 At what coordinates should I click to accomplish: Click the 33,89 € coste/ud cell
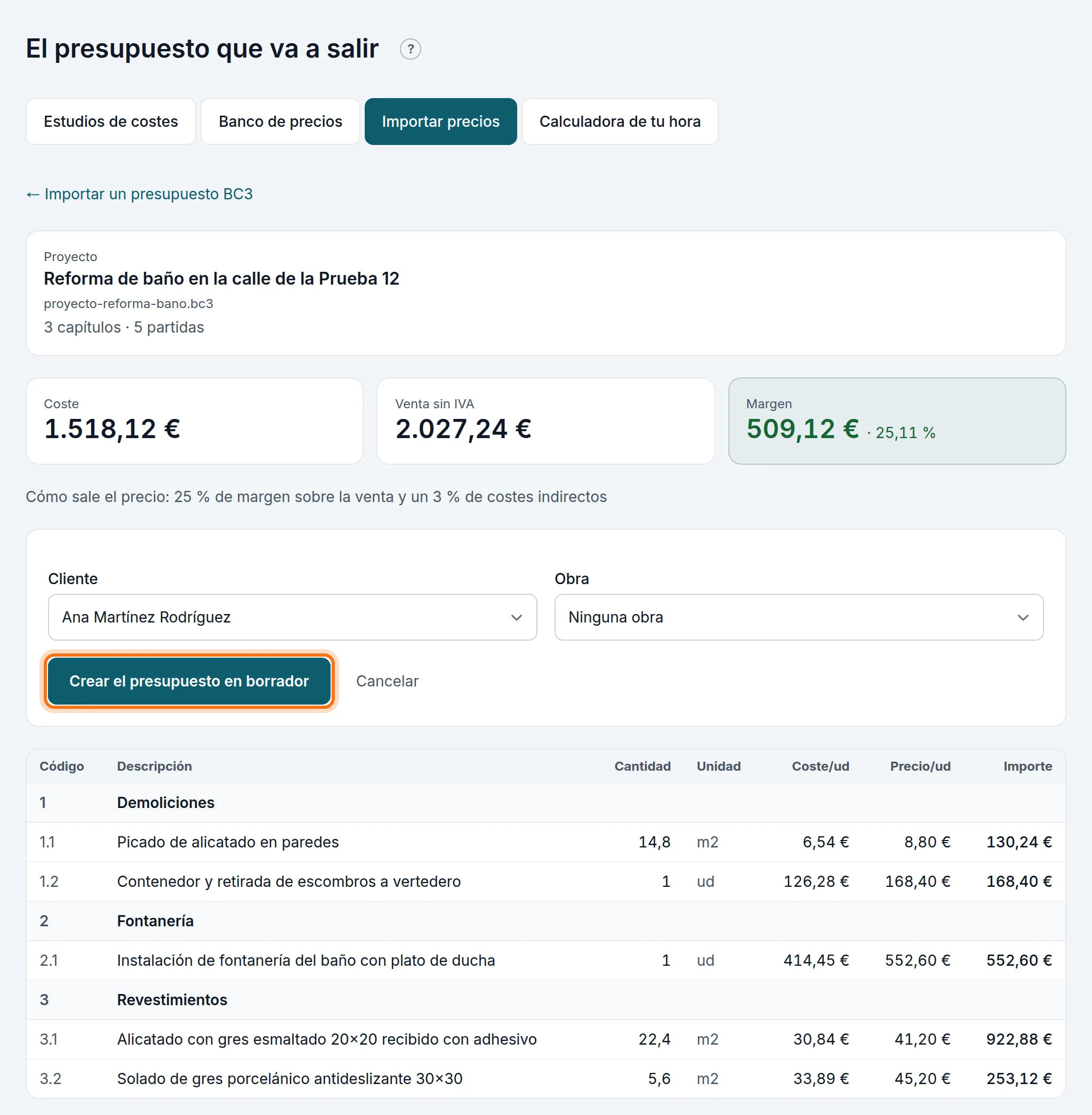pyautogui.click(x=821, y=1079)
